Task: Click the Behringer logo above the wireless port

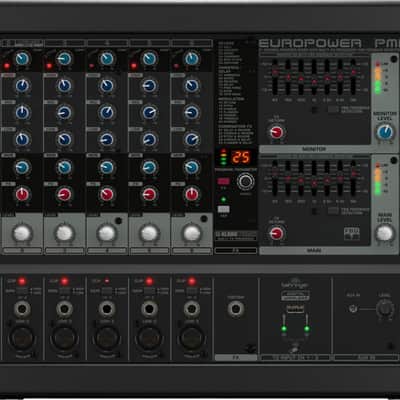Action: (x=295, y=284)
